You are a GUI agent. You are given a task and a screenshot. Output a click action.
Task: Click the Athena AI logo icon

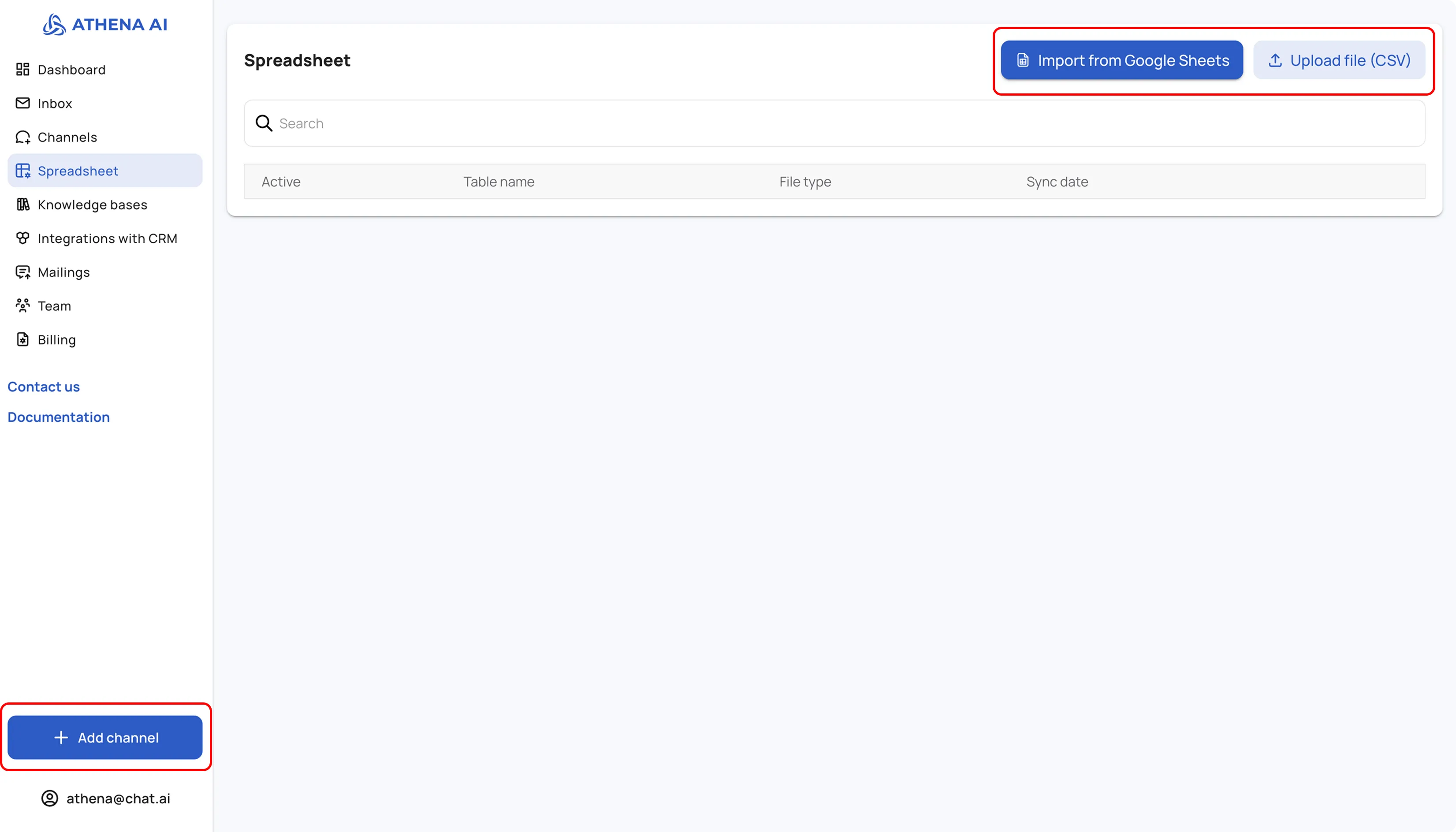54,25
